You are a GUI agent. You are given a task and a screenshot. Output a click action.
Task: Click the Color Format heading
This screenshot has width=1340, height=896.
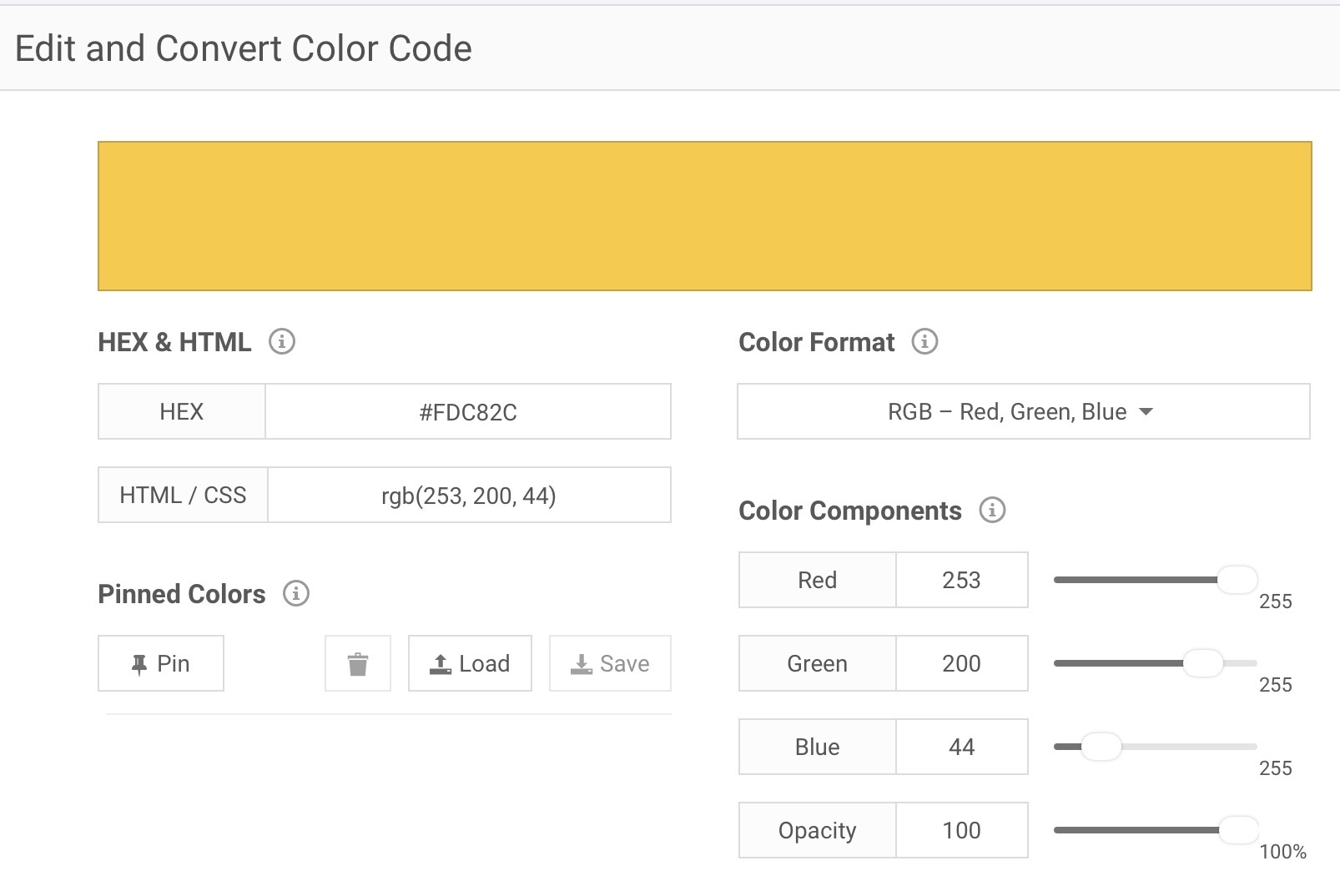(816, 342)
